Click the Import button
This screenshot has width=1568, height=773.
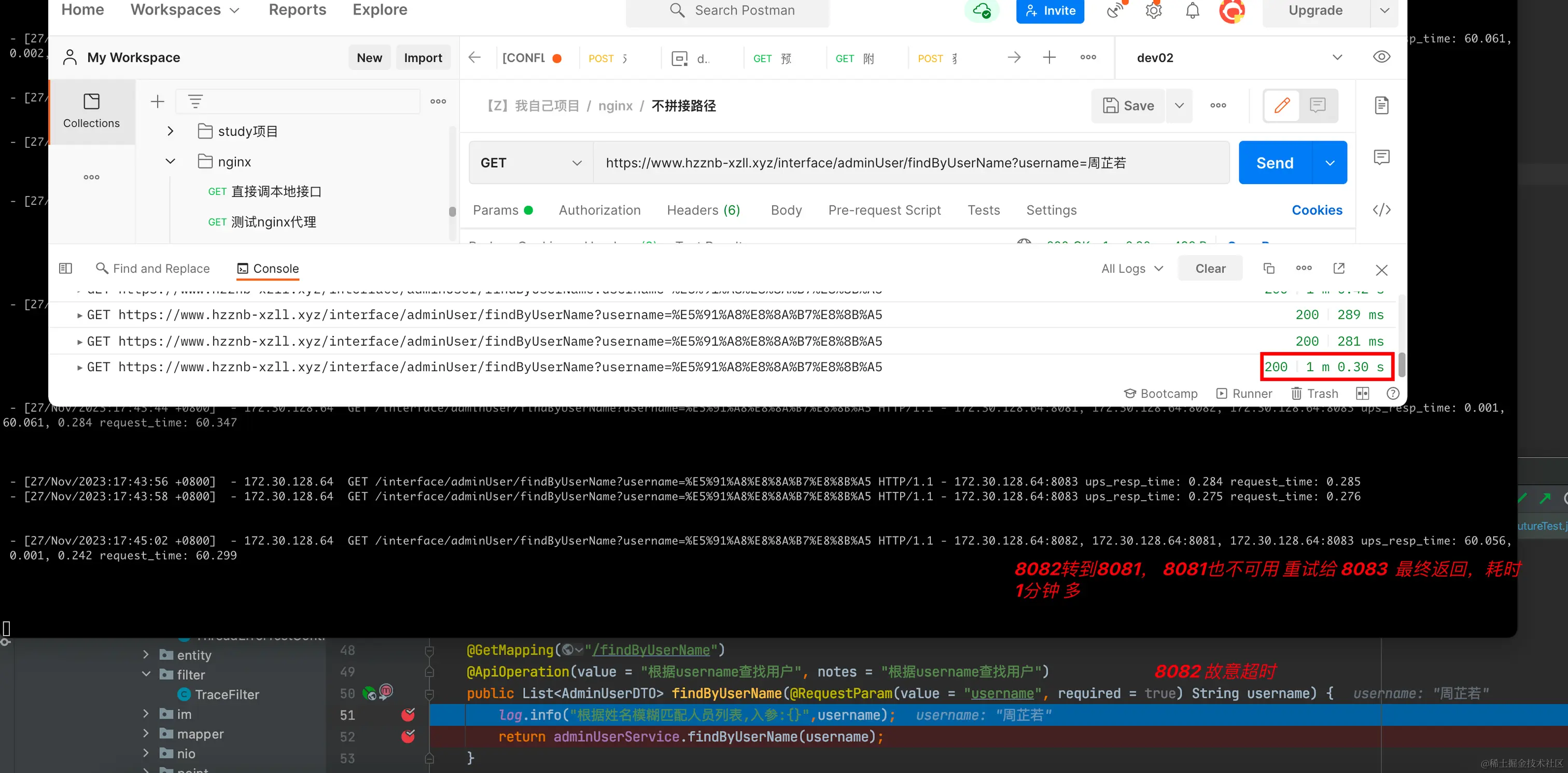pos(423,58)
